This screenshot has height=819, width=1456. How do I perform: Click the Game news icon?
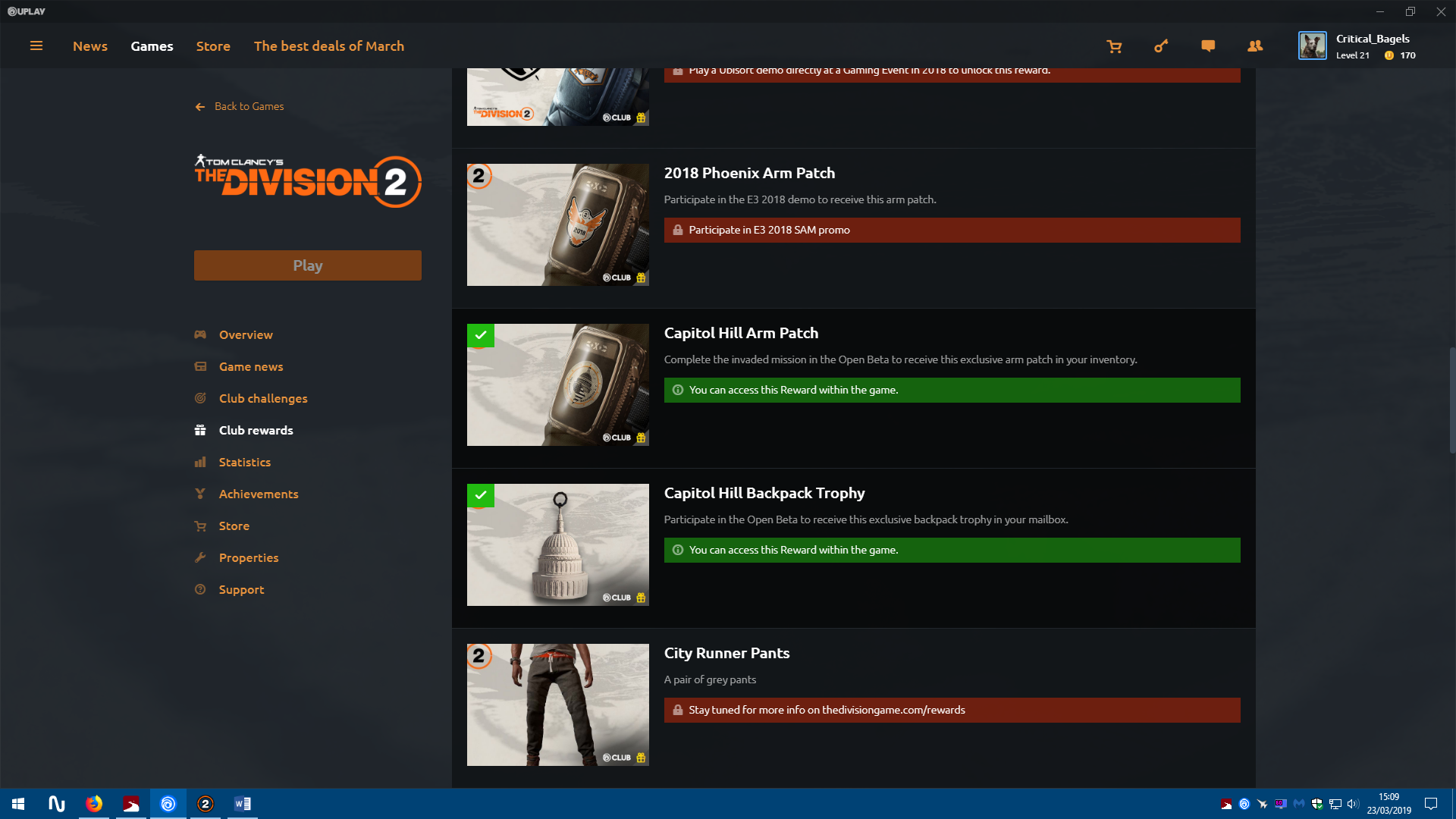coord(200,366)
